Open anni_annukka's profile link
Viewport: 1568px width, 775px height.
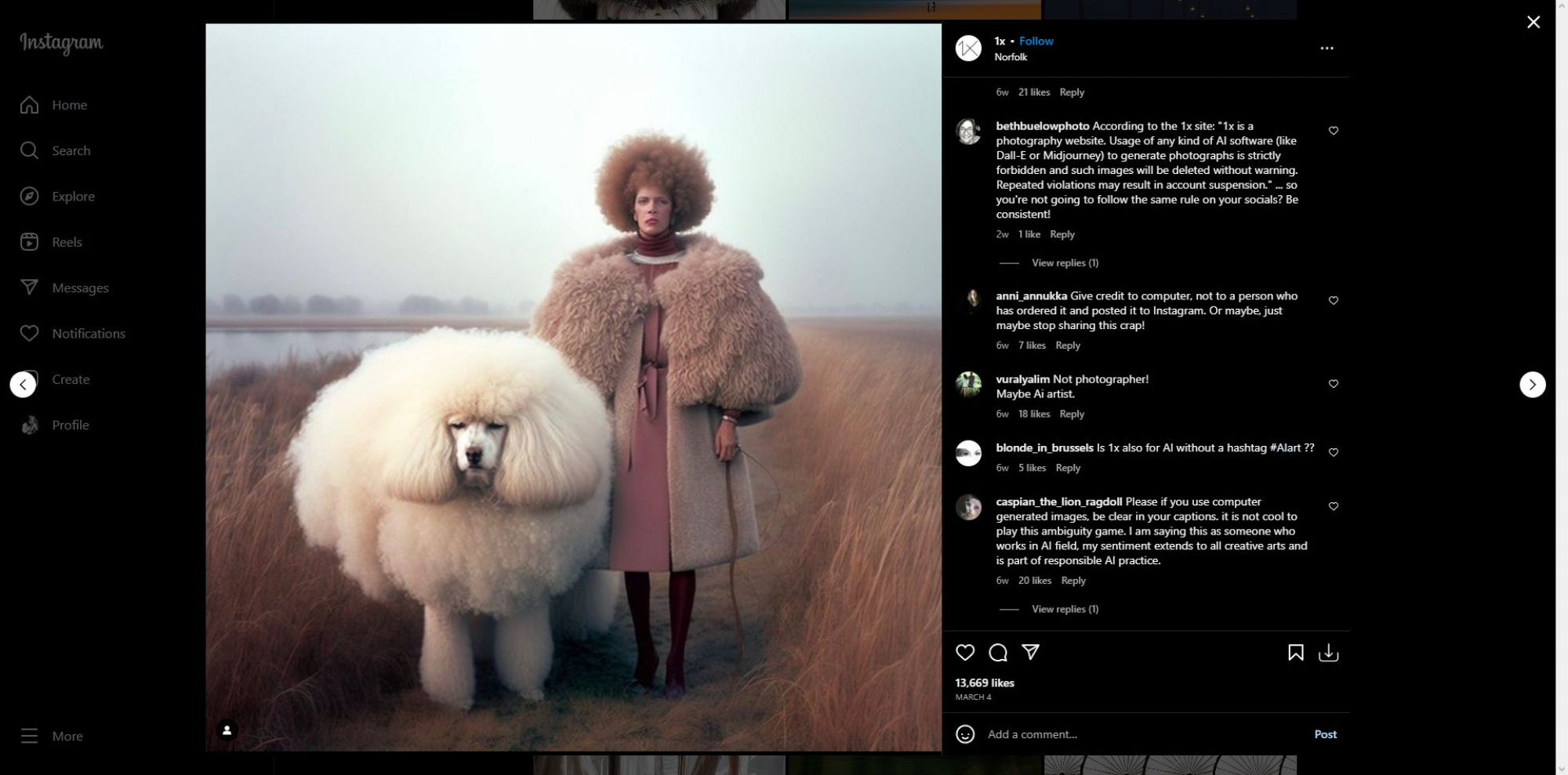click(x=1031, y=296)
